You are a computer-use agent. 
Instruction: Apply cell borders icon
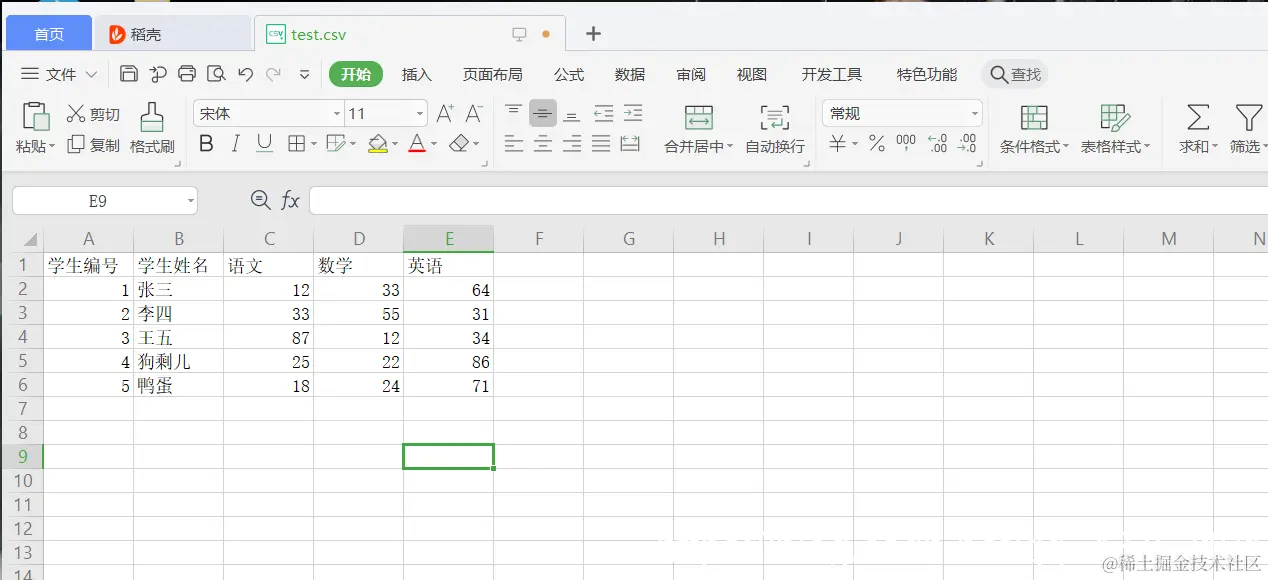[296, 144]
